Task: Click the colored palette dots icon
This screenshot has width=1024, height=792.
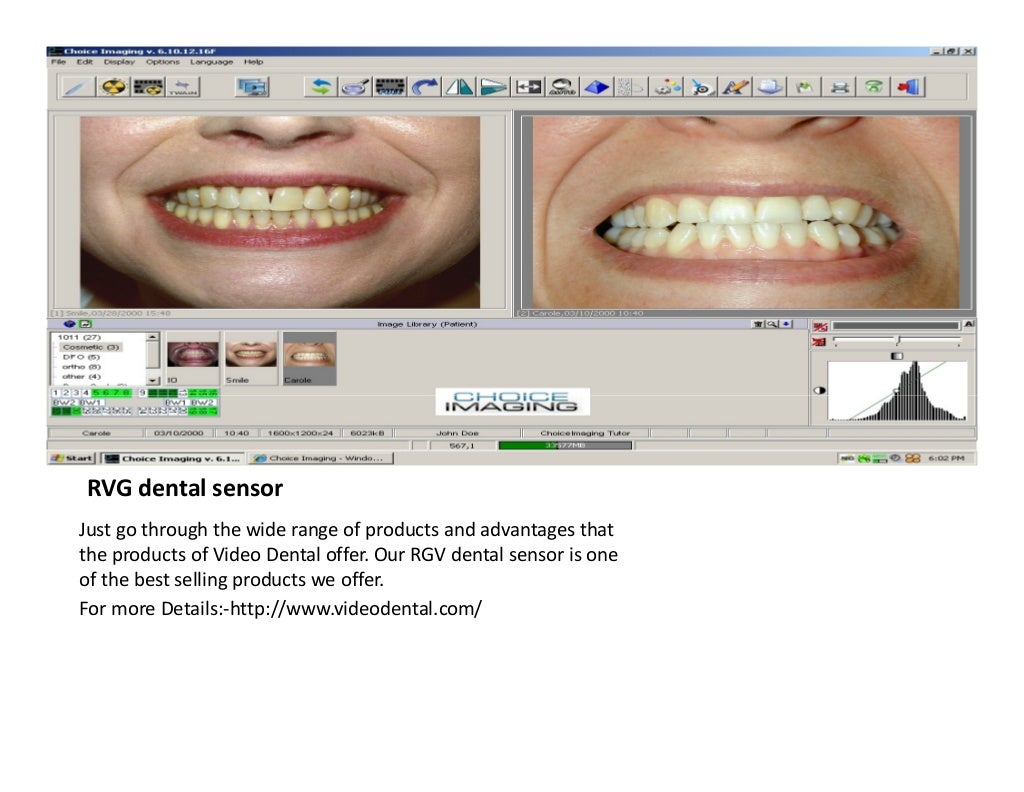Action: click(x=667, y=87)
